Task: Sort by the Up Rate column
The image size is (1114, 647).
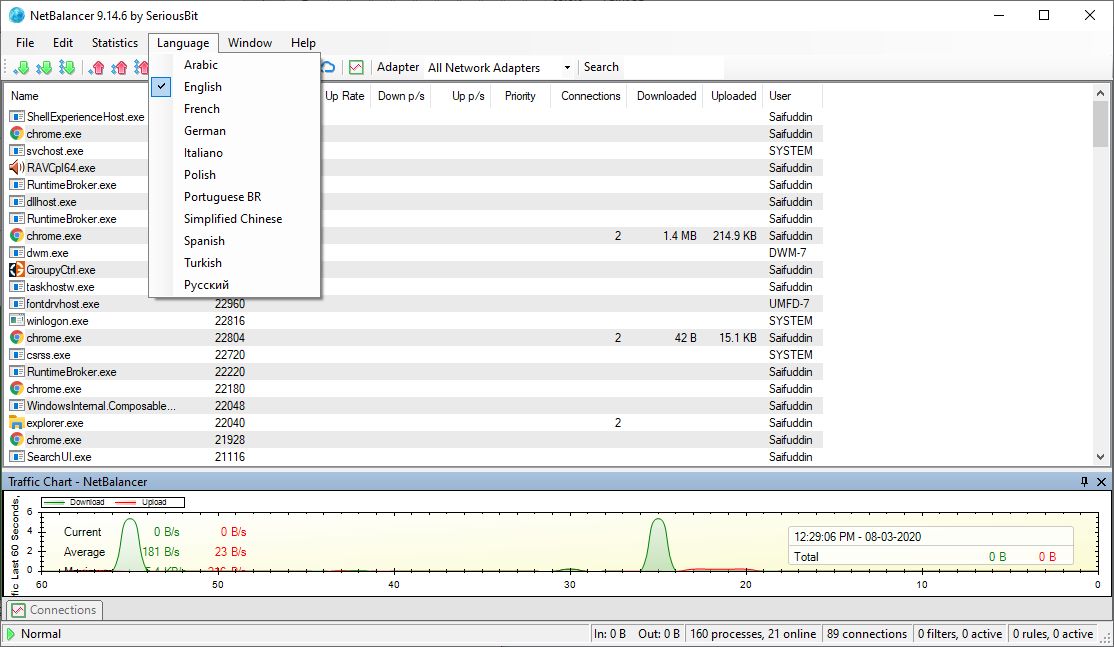Action: pyautogui.click(x=345, y=96)
